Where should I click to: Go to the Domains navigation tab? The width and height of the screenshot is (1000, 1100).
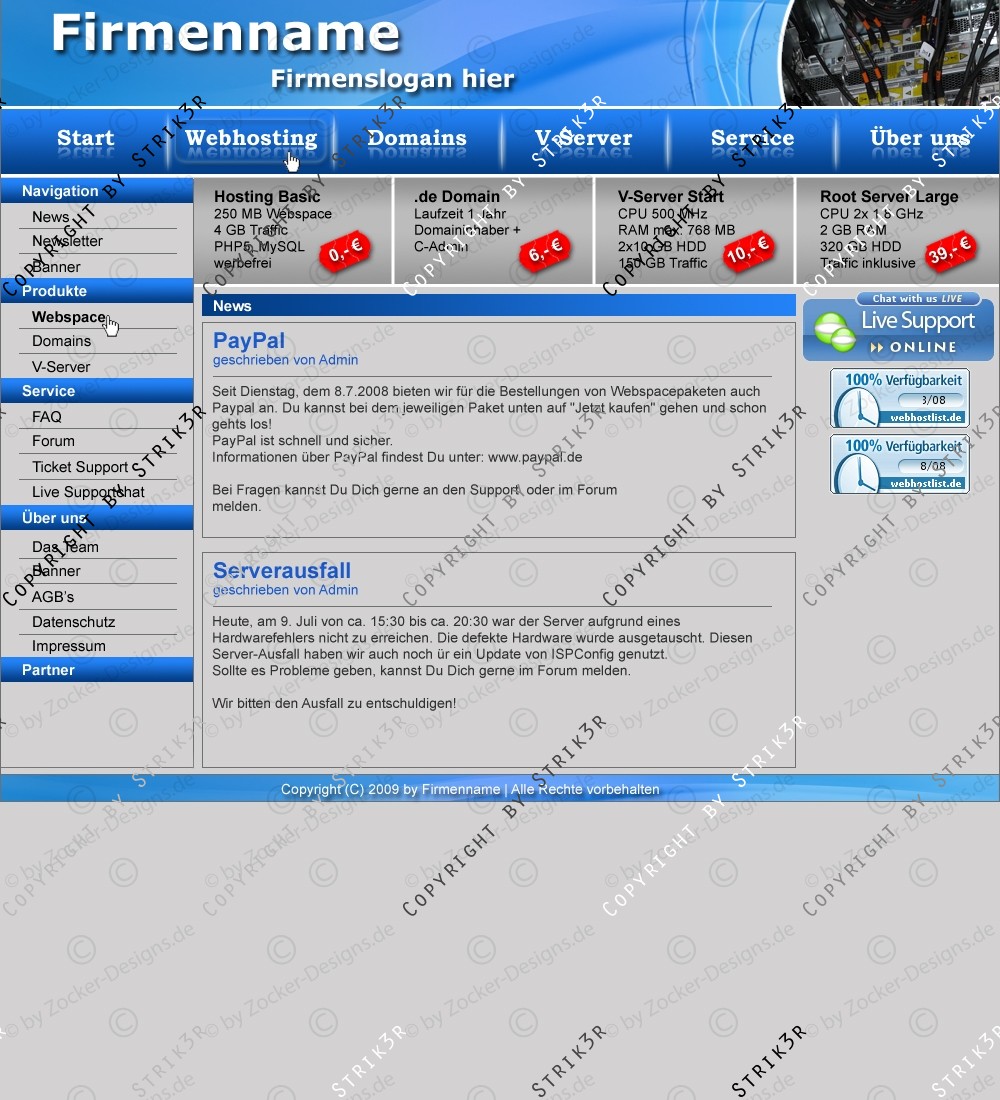pyautogui.click(x=417, y=139)
